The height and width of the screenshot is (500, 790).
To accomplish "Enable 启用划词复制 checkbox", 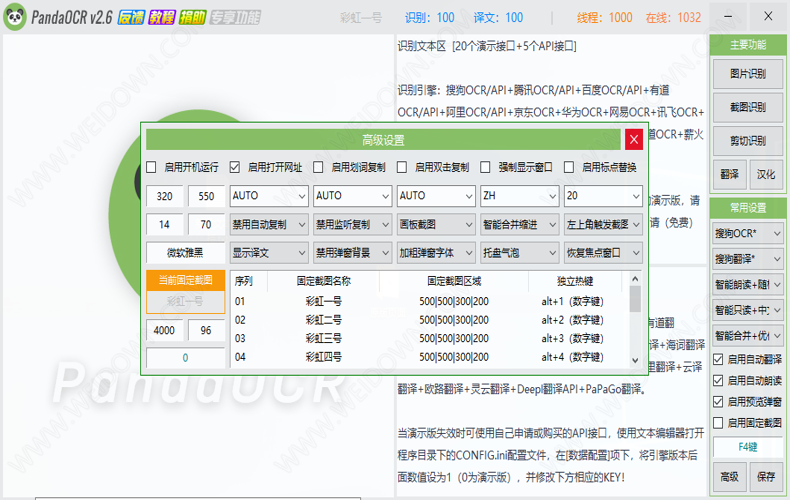I will tap(318, 167).
